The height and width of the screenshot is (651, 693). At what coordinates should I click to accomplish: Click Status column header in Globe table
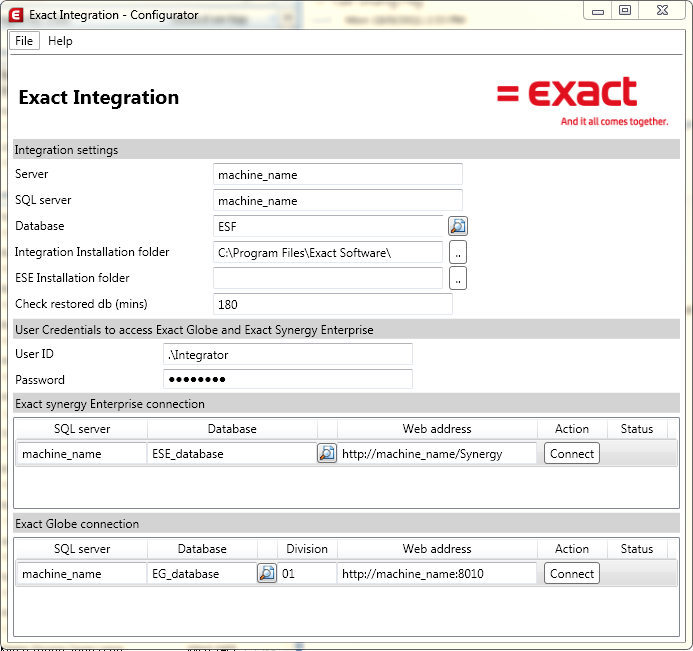pos(637,548)
